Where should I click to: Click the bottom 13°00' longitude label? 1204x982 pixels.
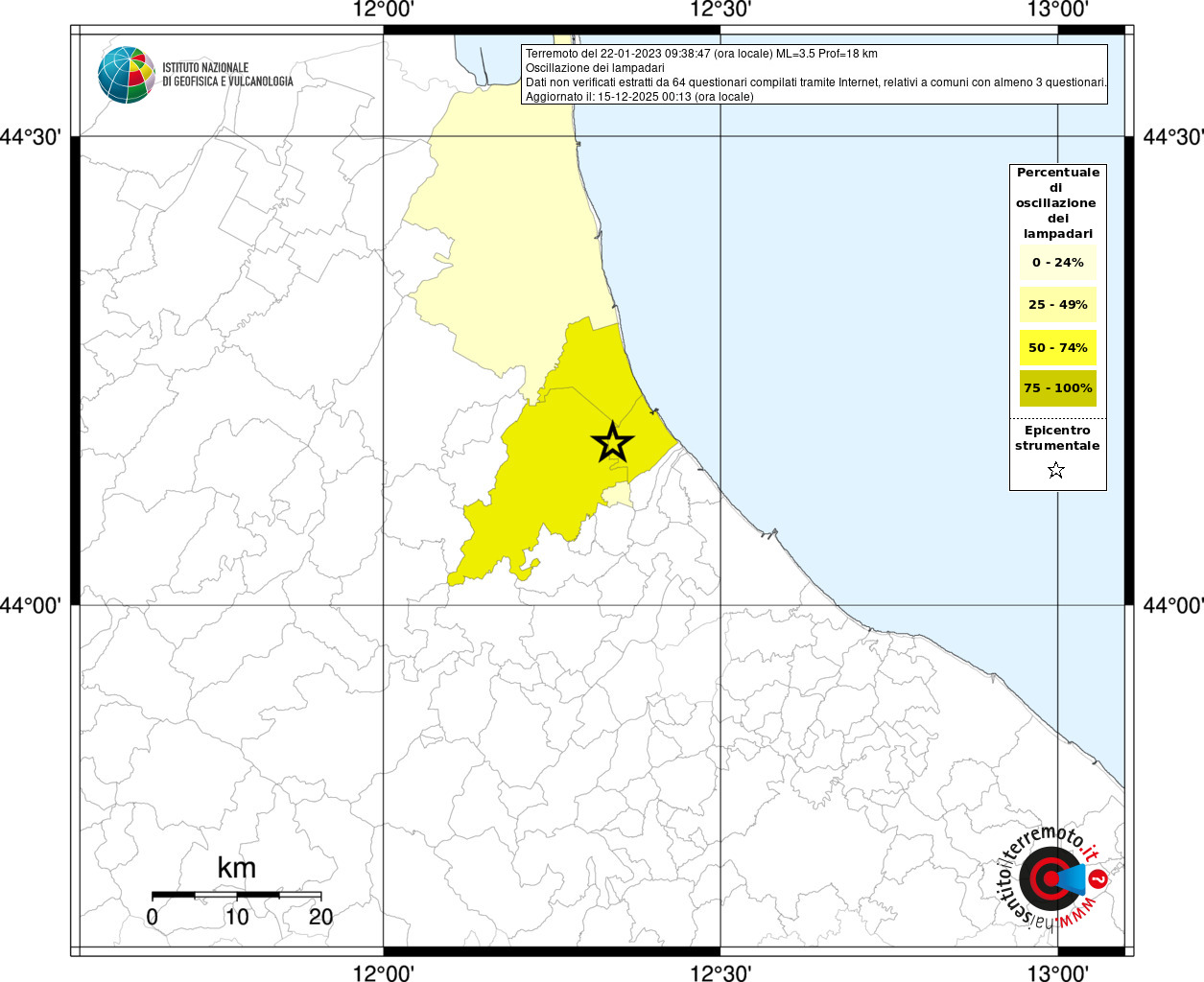click(x=1057, y=973)
